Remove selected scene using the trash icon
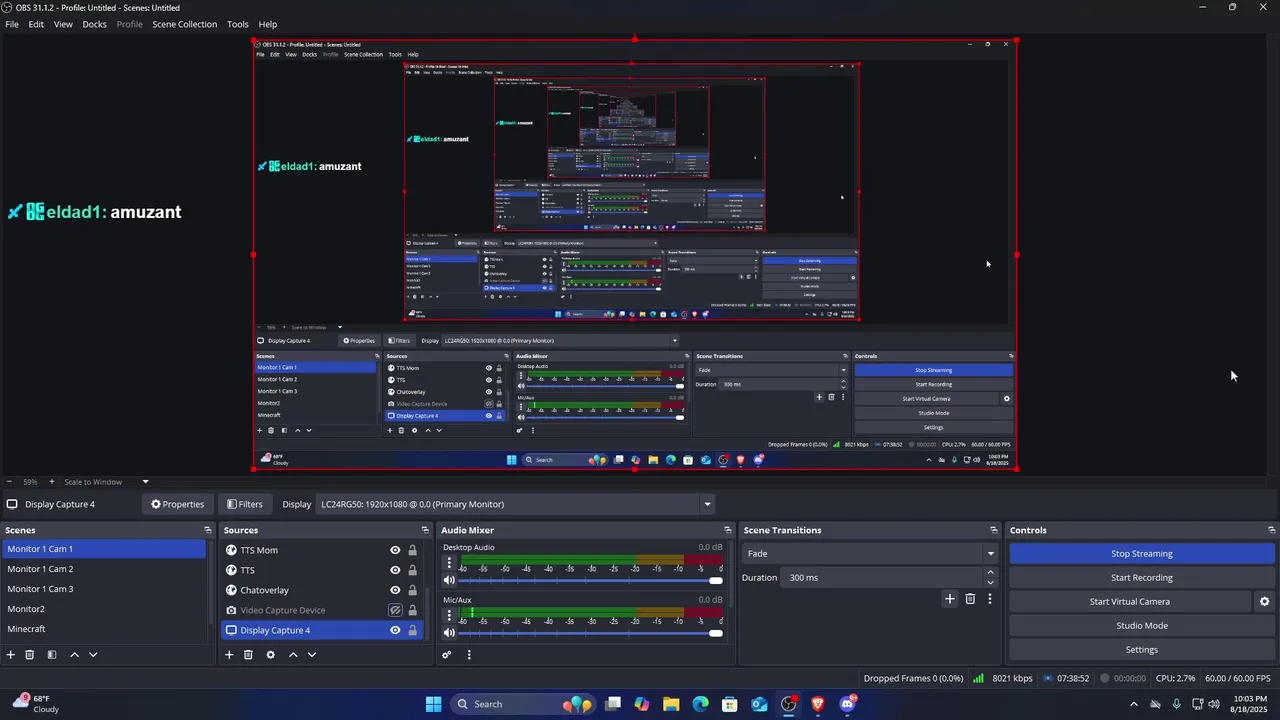This screenshot has width=1280, height=720. click(x=30, y=655)
